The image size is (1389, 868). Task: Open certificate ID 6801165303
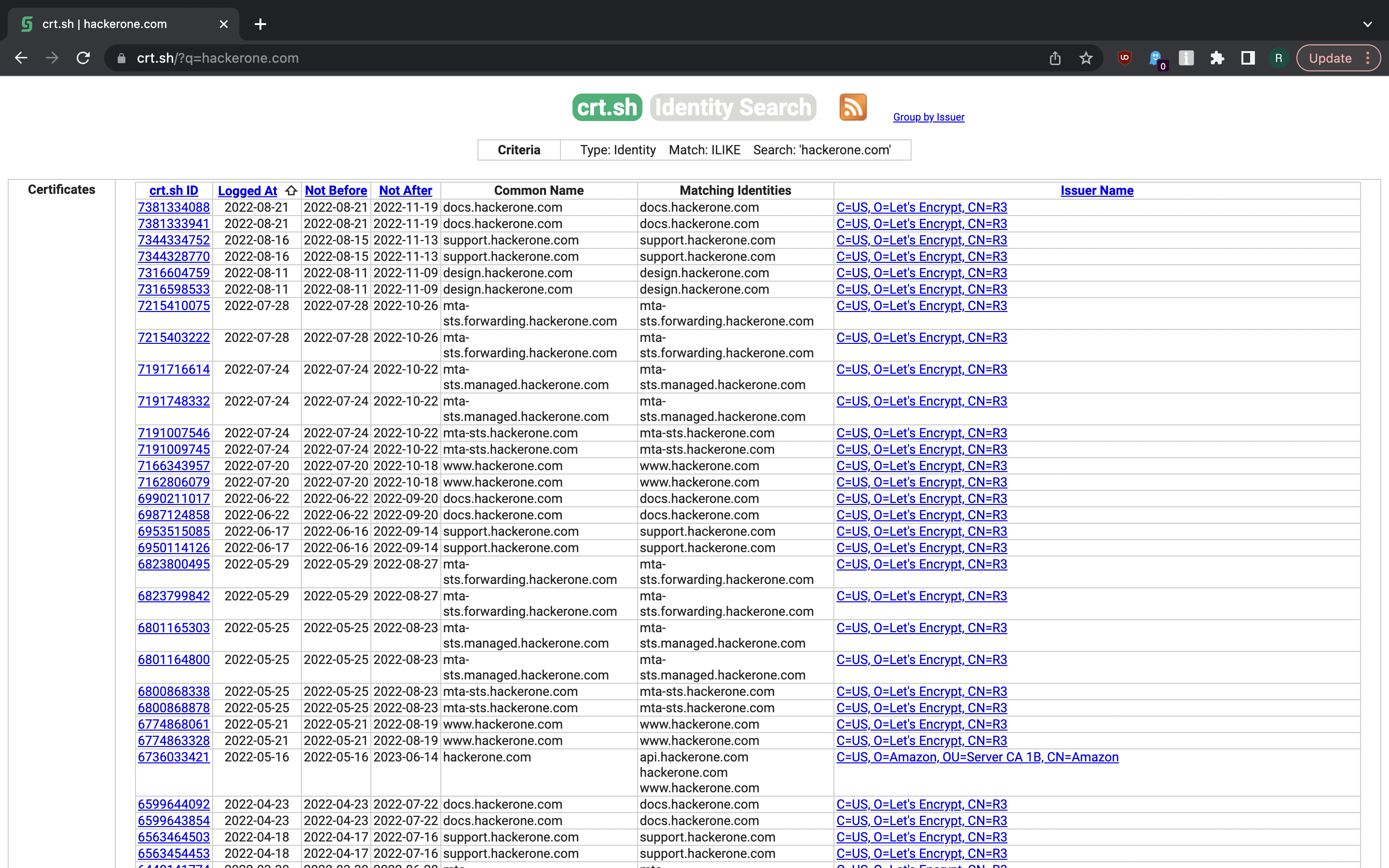pos(174,628)
